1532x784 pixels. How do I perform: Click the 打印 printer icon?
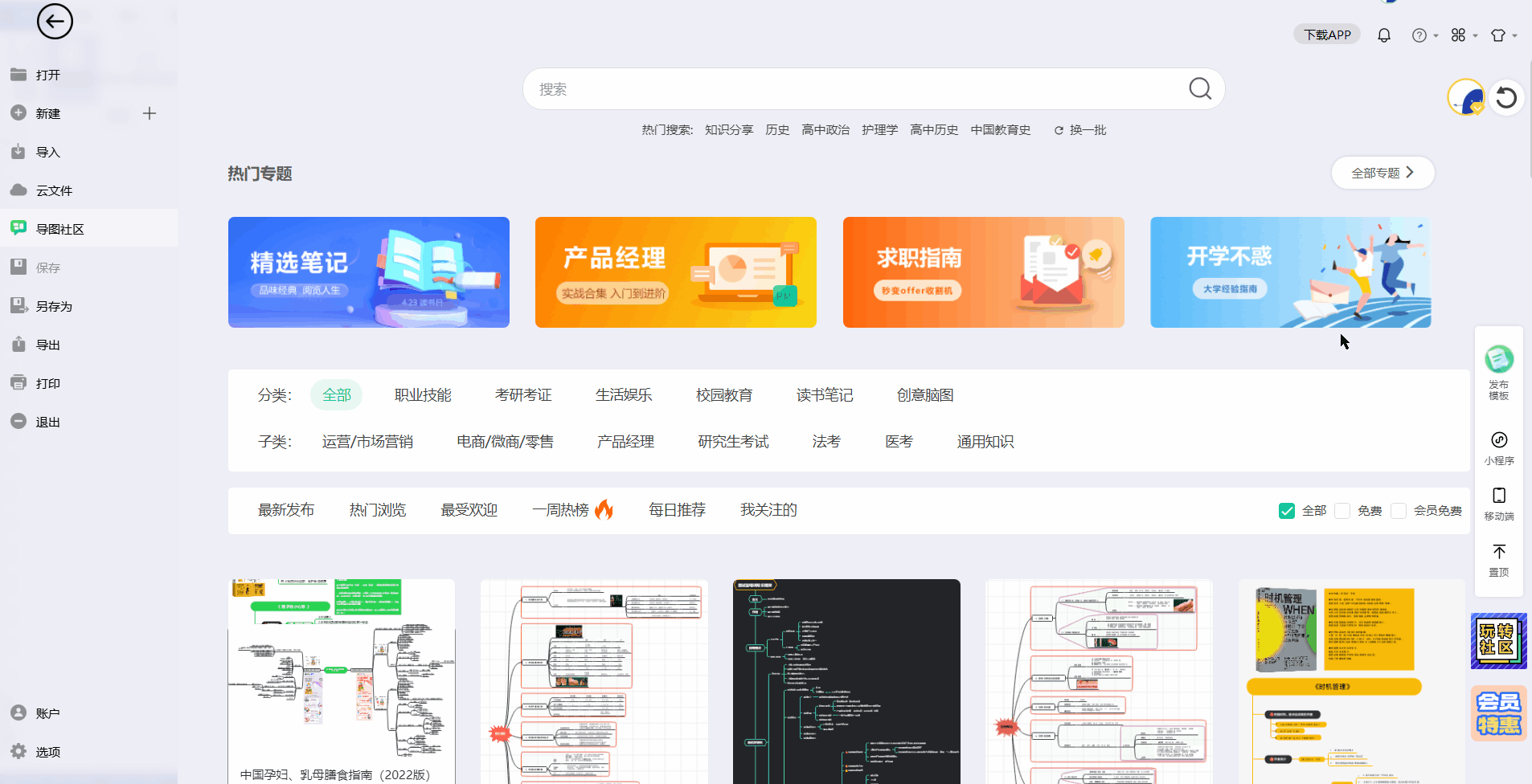18,382
